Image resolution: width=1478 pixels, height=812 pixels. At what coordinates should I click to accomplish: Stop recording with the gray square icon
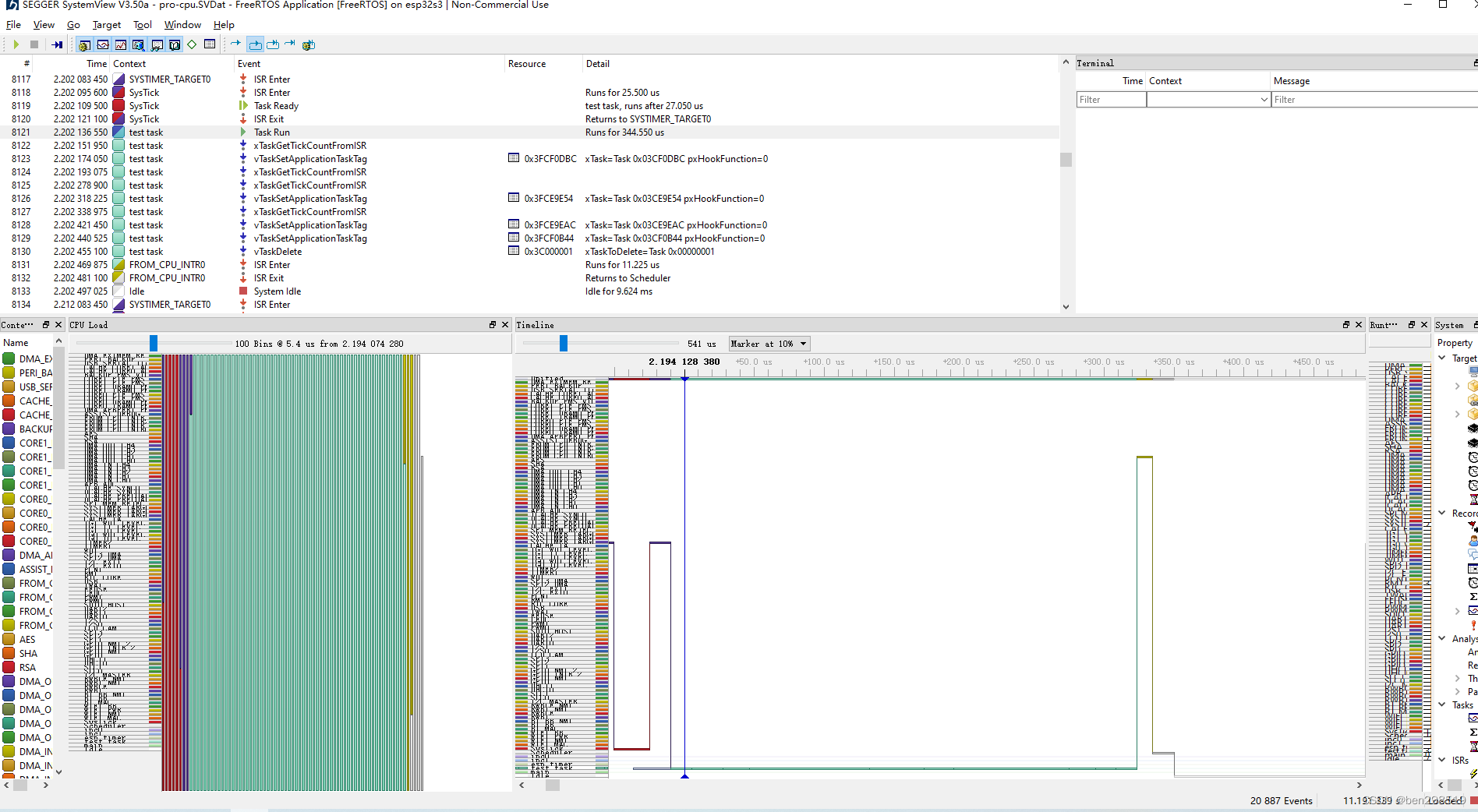pyautogui.click(x=34, y=44)
